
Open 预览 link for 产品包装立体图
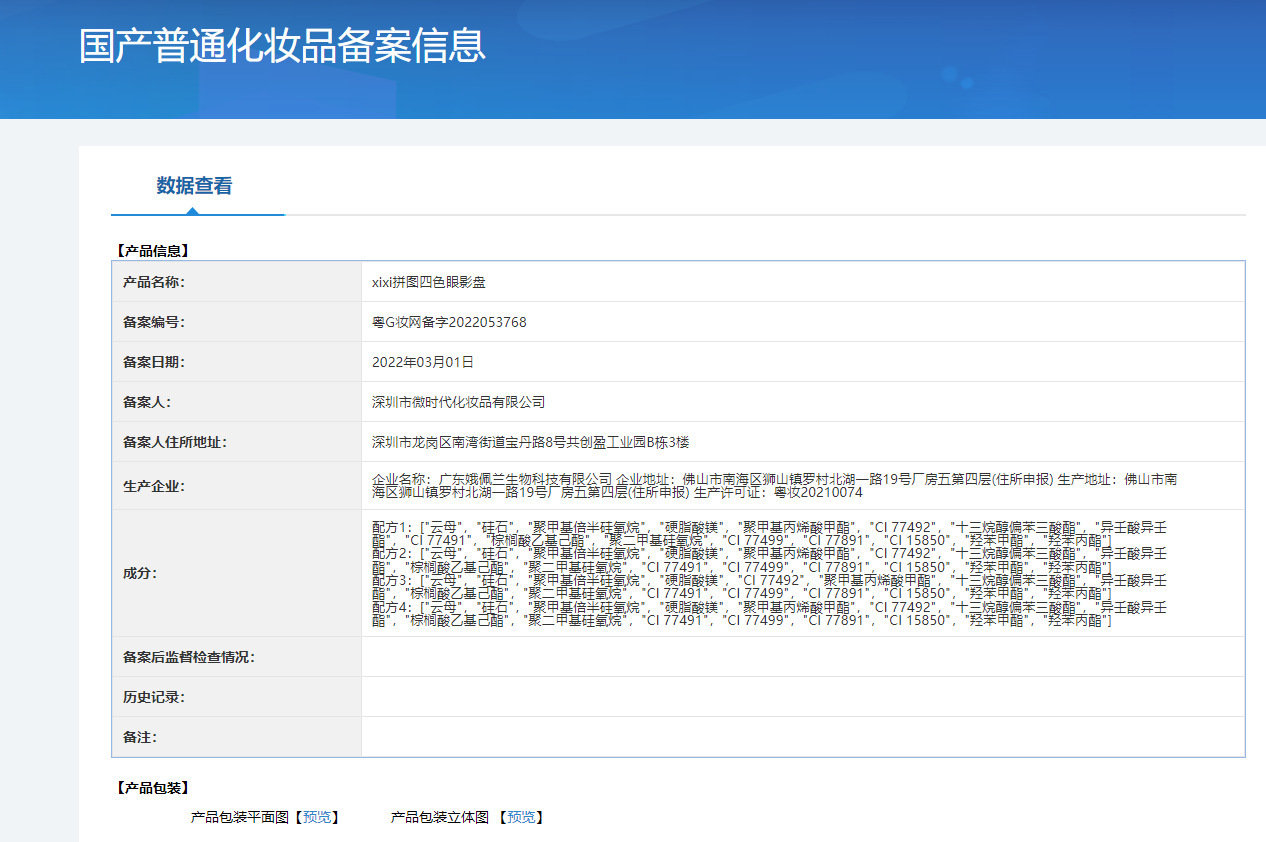pyautogui.click(x=520, y=817)
